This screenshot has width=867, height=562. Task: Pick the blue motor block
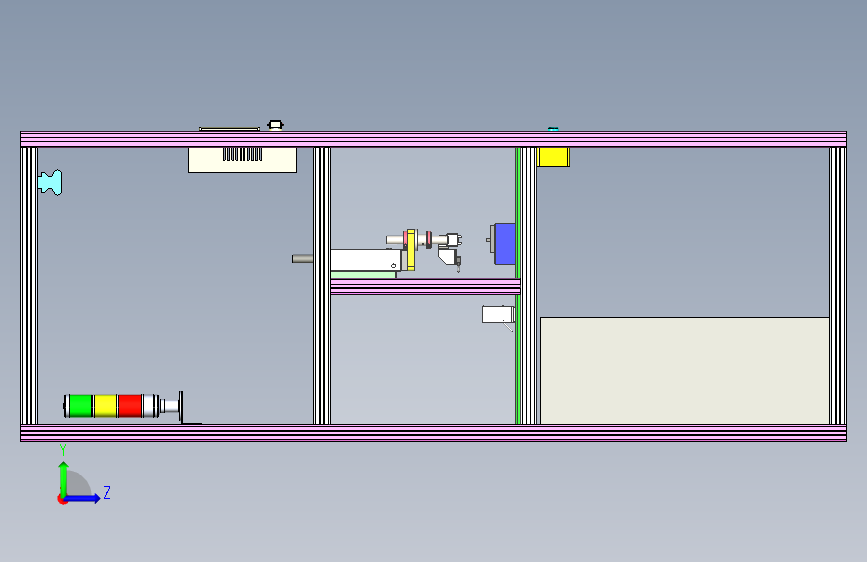pos(505,244)
